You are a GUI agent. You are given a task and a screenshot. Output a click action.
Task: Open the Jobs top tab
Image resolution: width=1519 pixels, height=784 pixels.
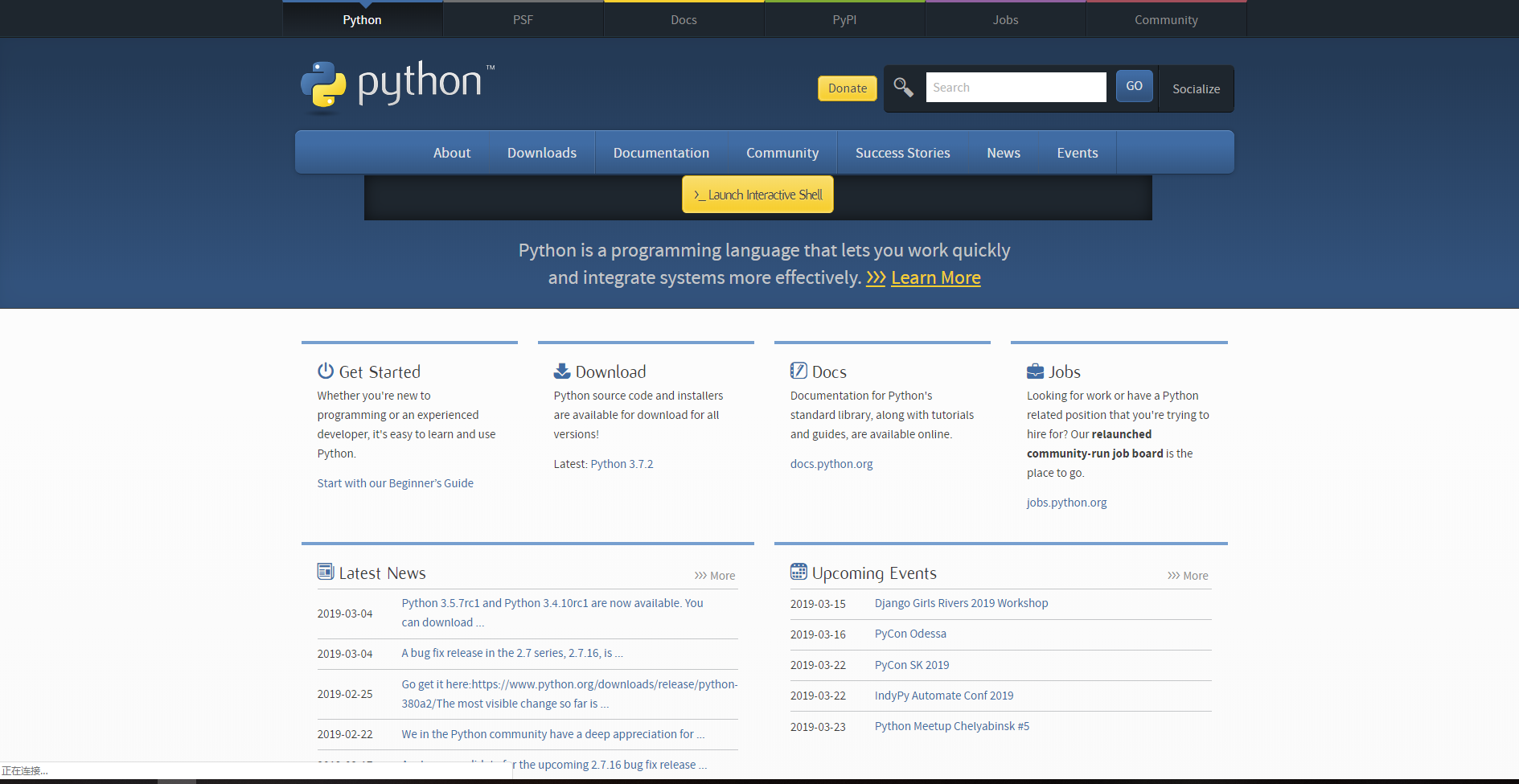pos(1005,19)
